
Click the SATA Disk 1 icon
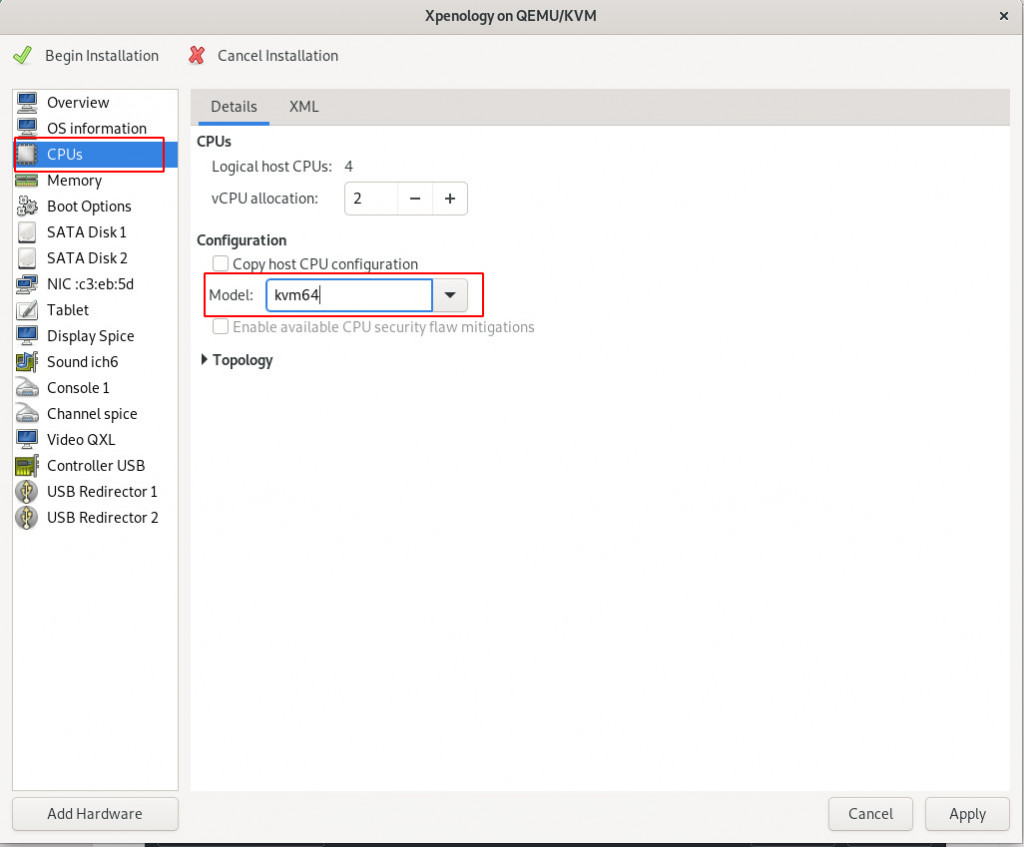(27, 232)
